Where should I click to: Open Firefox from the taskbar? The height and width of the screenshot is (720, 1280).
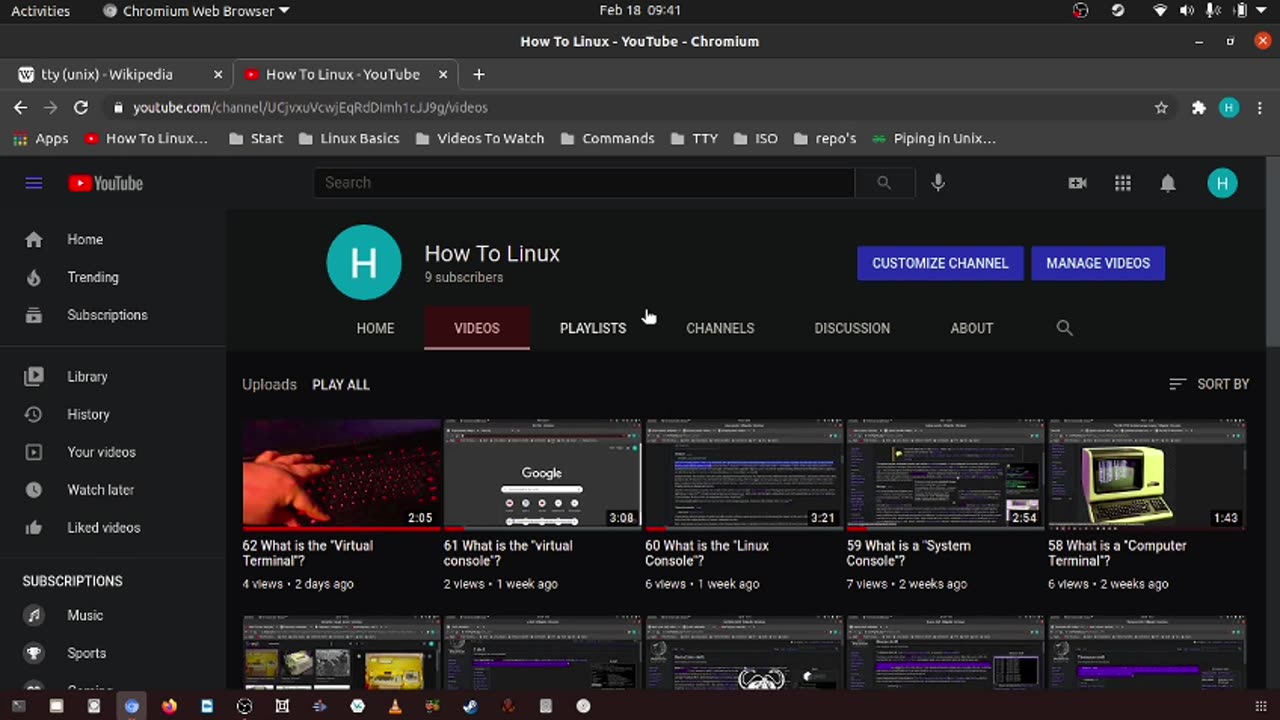click(x=169, y=706)
